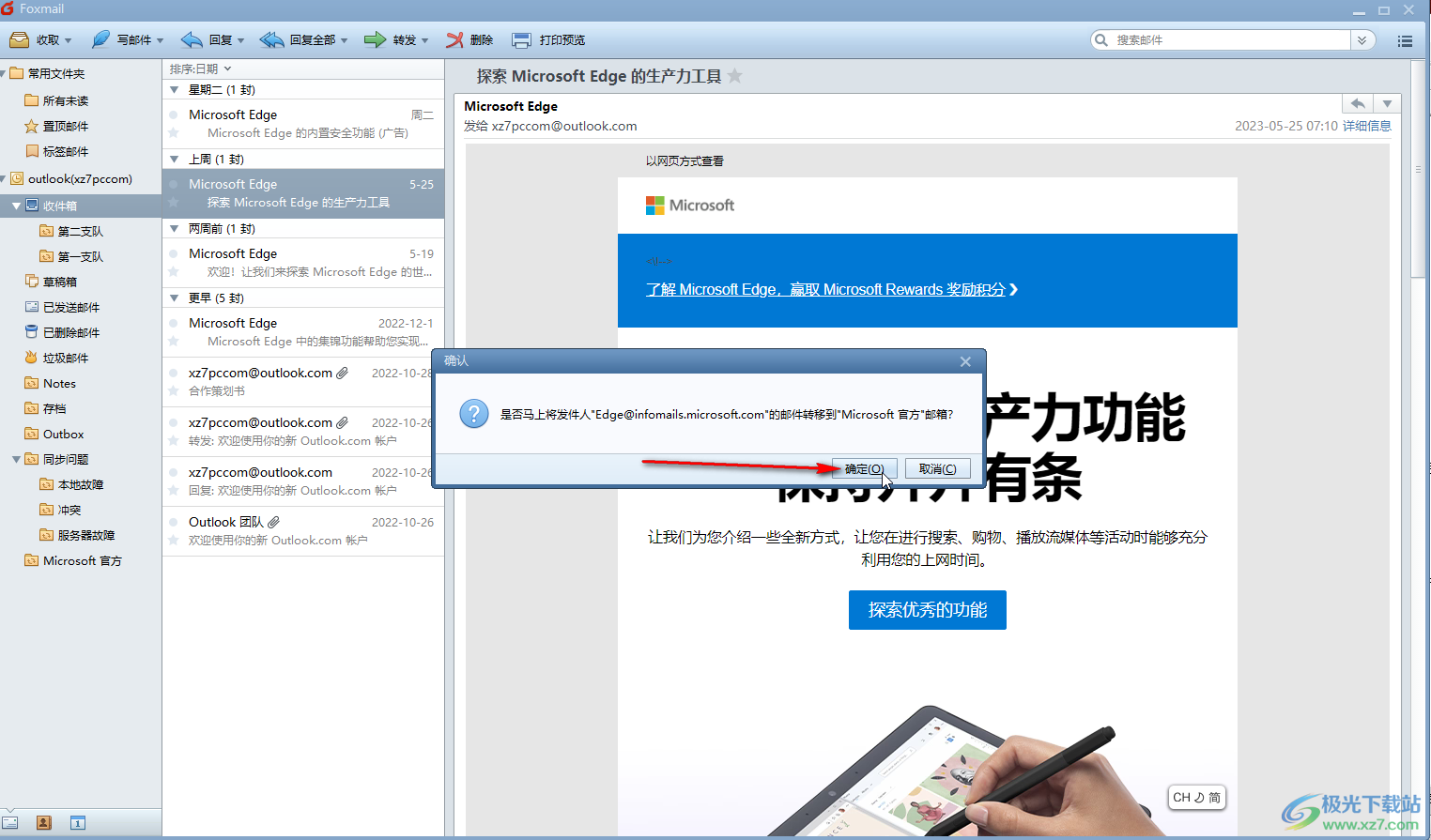This screenshot has height=840, width=1431.
Task: Star the email subject title
Action: [x=735, y=76]
